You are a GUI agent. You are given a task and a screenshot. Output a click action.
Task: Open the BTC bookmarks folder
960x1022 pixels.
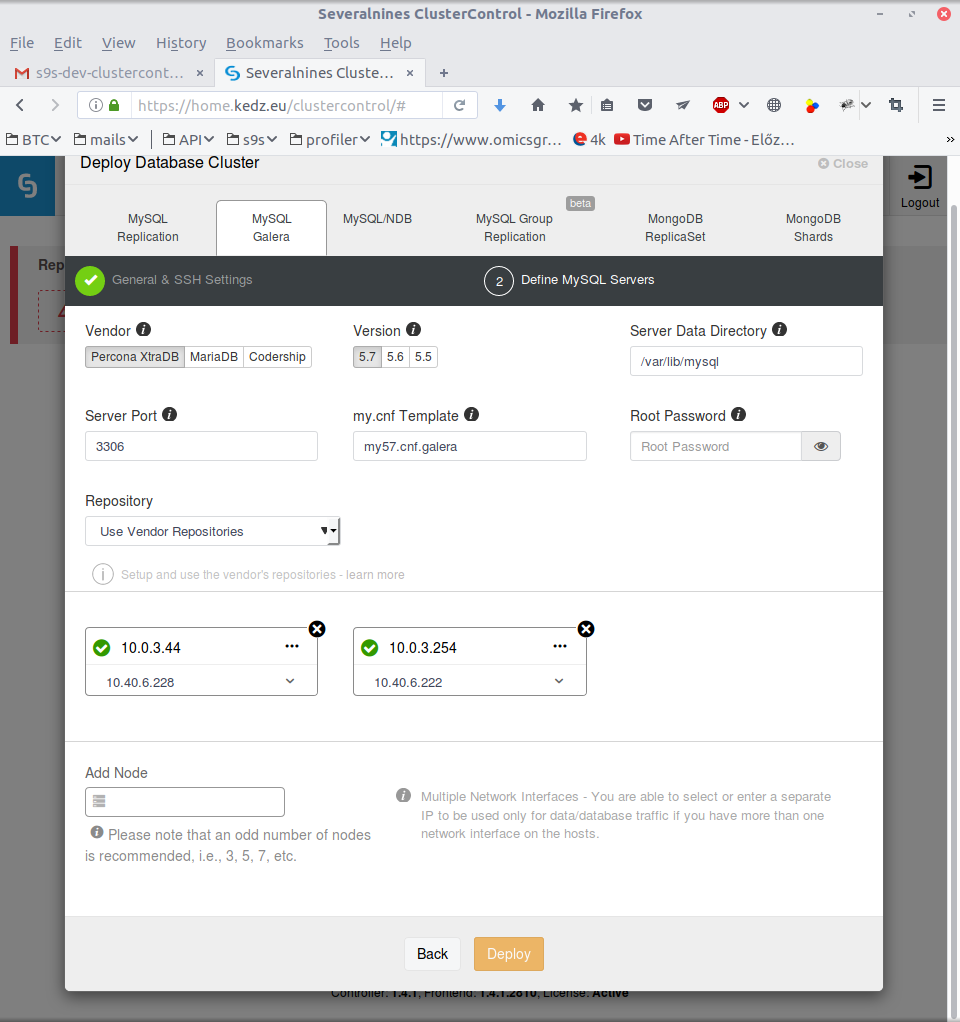[x=33, y=139]
